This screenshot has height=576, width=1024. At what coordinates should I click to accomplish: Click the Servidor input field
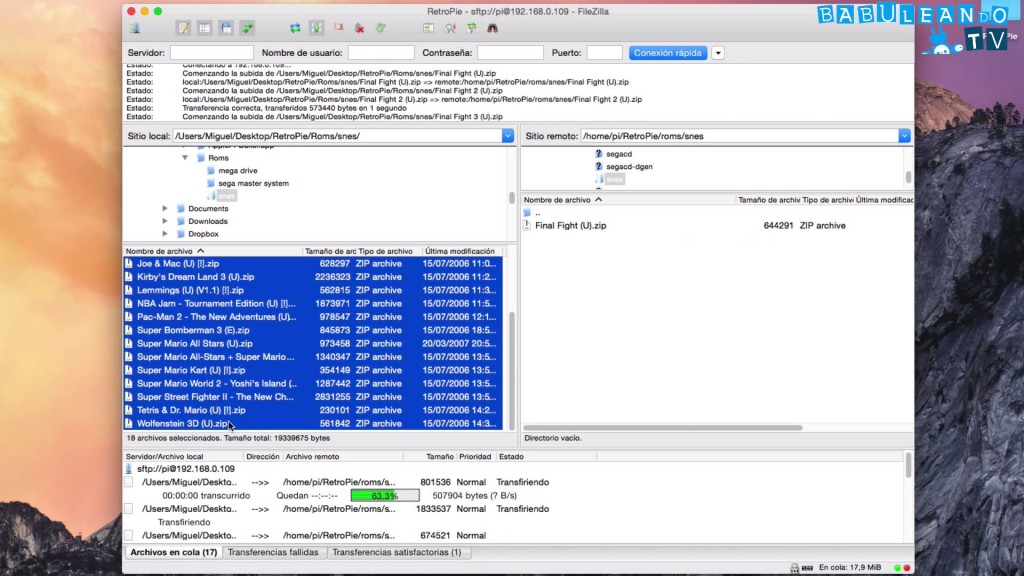click(212, 53)
